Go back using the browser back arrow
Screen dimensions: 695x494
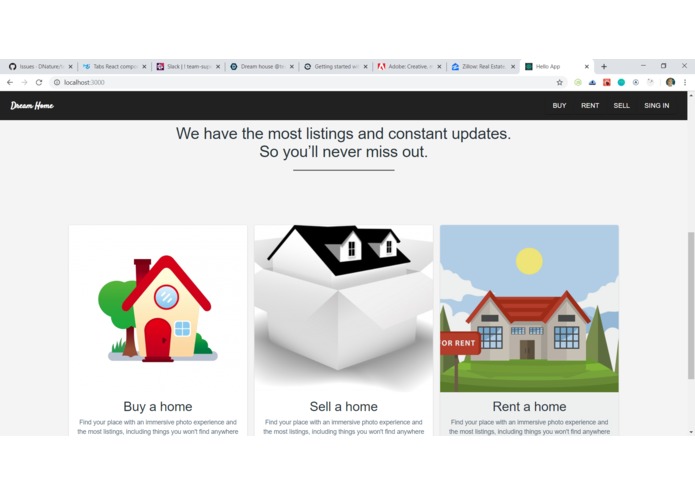(10, 82)
